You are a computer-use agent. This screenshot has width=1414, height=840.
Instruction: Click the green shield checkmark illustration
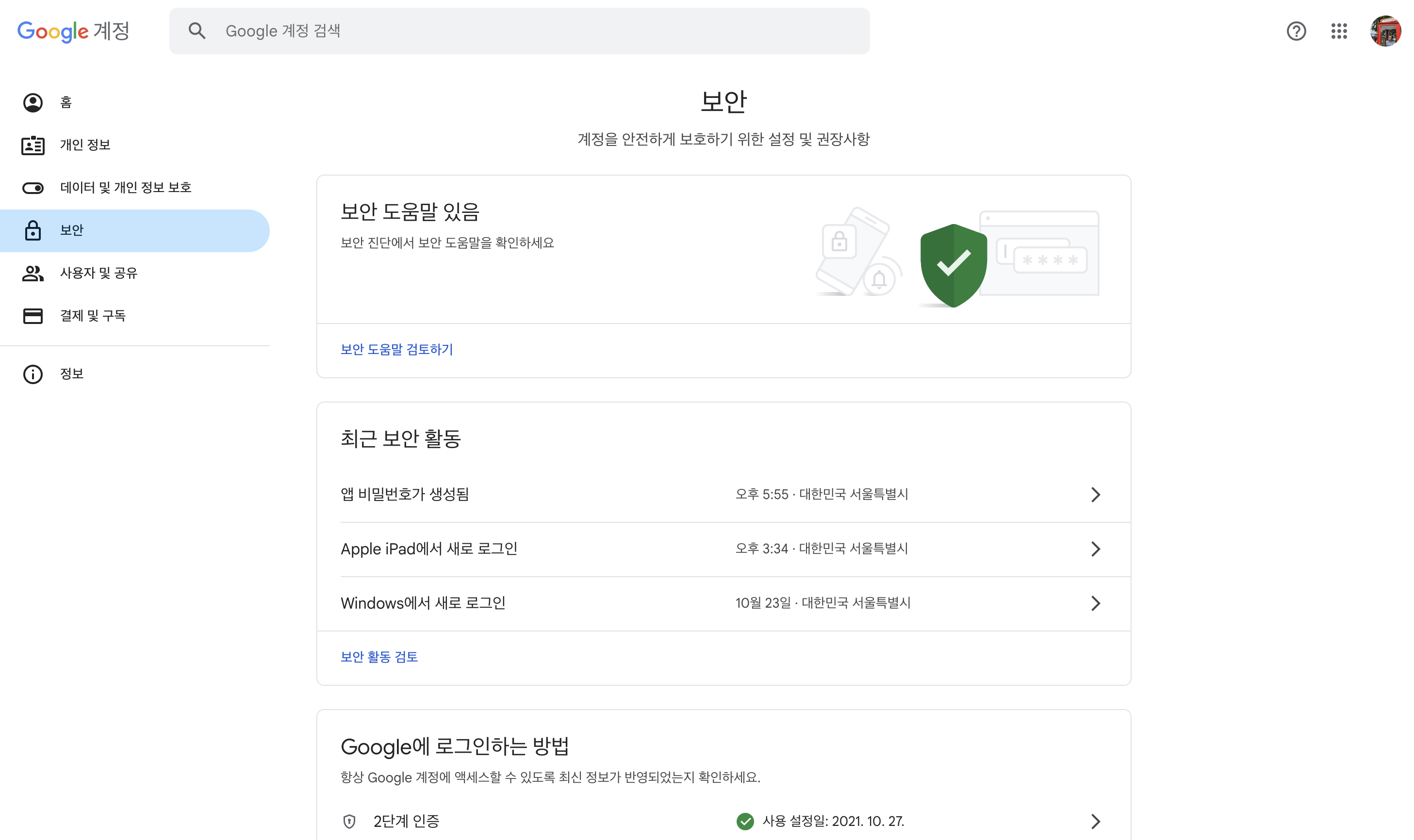[953, 265]
